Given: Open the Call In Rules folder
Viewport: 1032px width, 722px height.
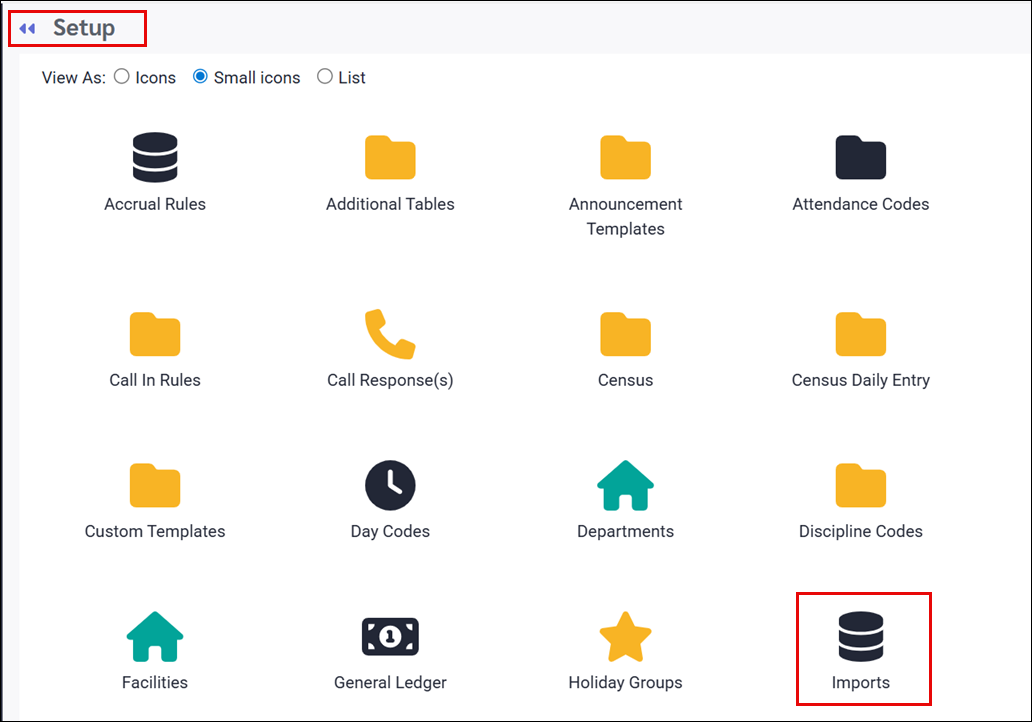Looking at the screenshot, I should 155,335.
